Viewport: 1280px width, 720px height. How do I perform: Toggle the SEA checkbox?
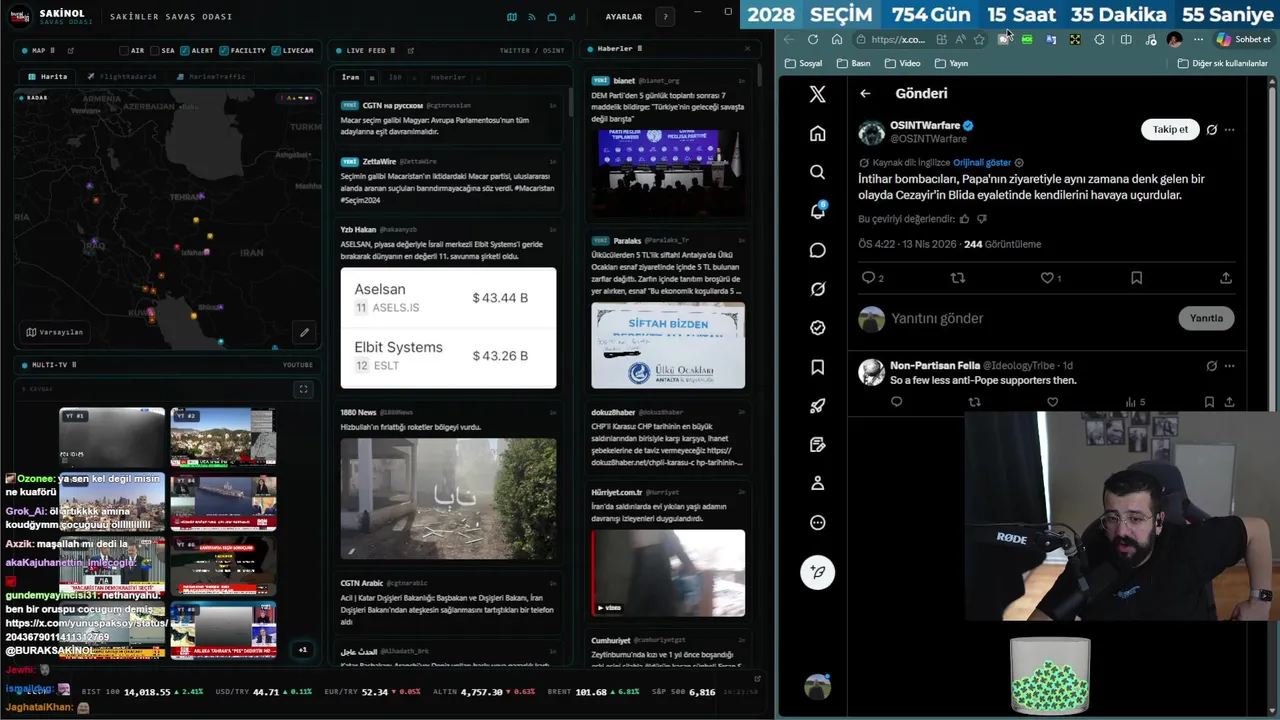(x=154, y=50)
